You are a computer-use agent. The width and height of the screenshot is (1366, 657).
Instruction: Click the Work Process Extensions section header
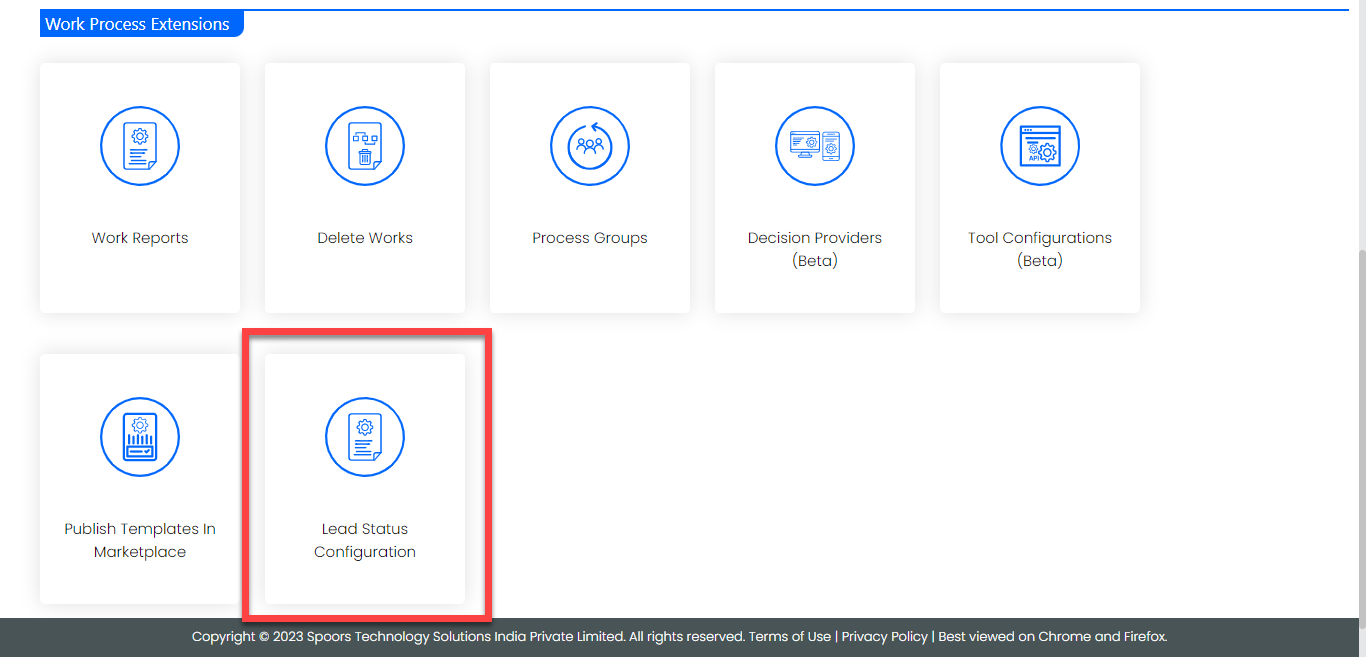[x=138, y=24]
